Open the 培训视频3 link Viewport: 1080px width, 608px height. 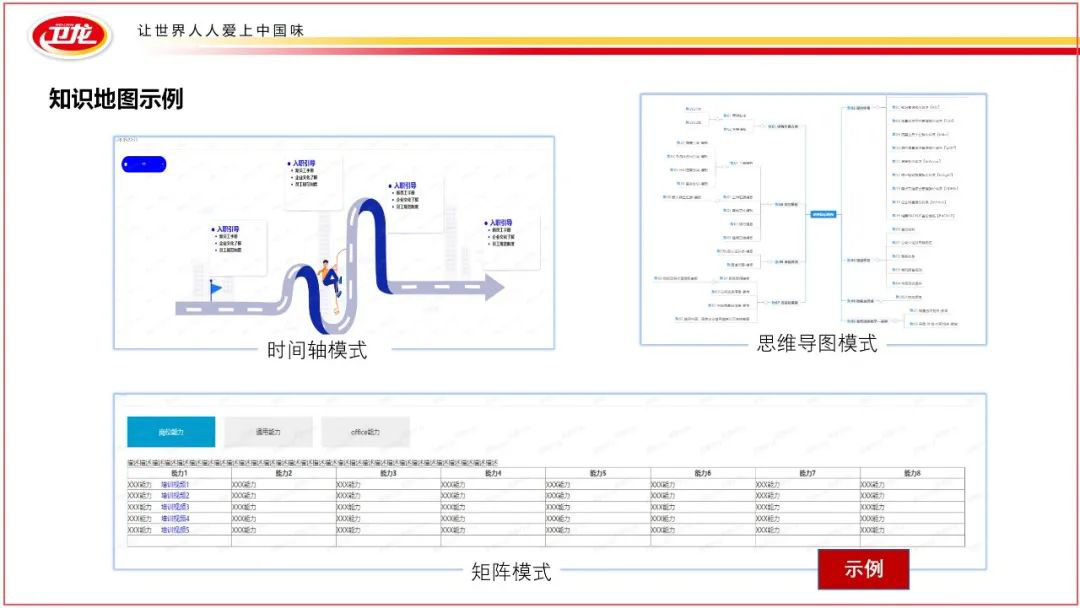(x=175, y=507)
